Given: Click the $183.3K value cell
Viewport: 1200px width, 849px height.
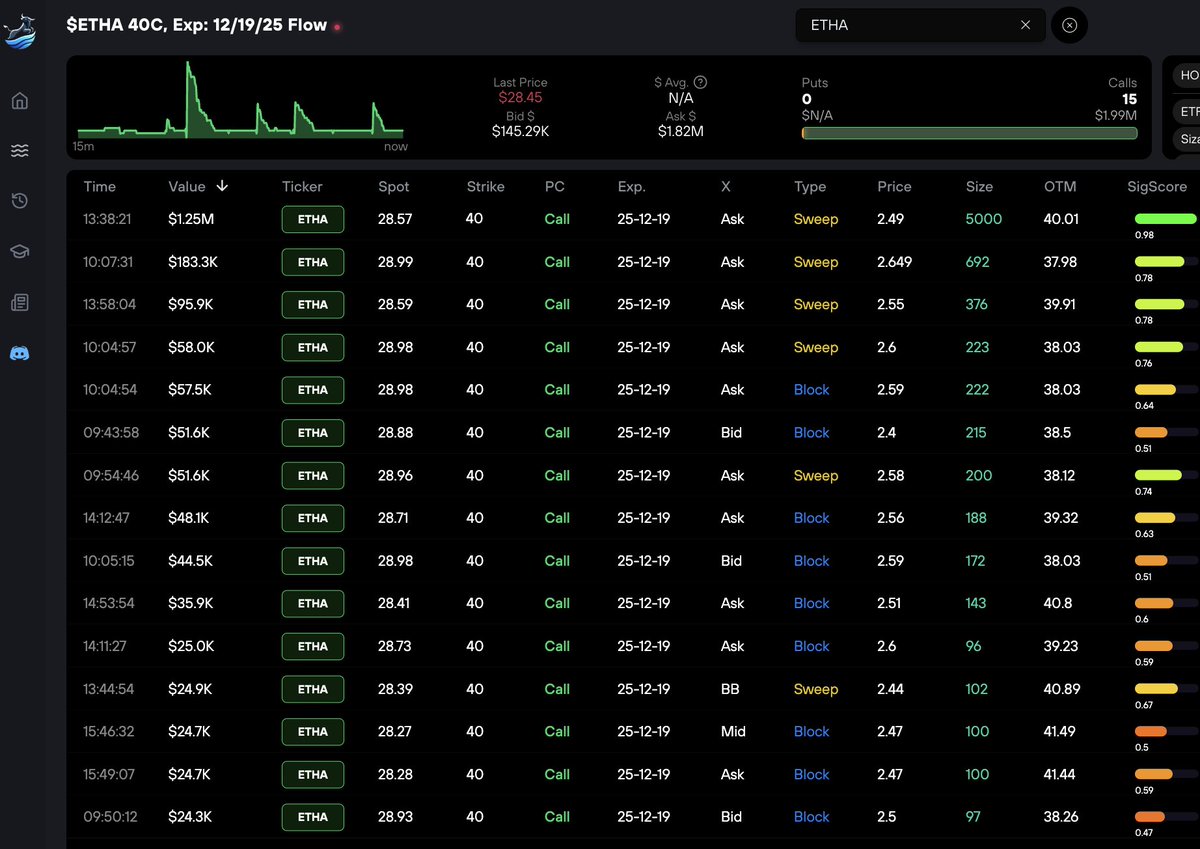Looking at the screenshot, I should tap(194, 262).
